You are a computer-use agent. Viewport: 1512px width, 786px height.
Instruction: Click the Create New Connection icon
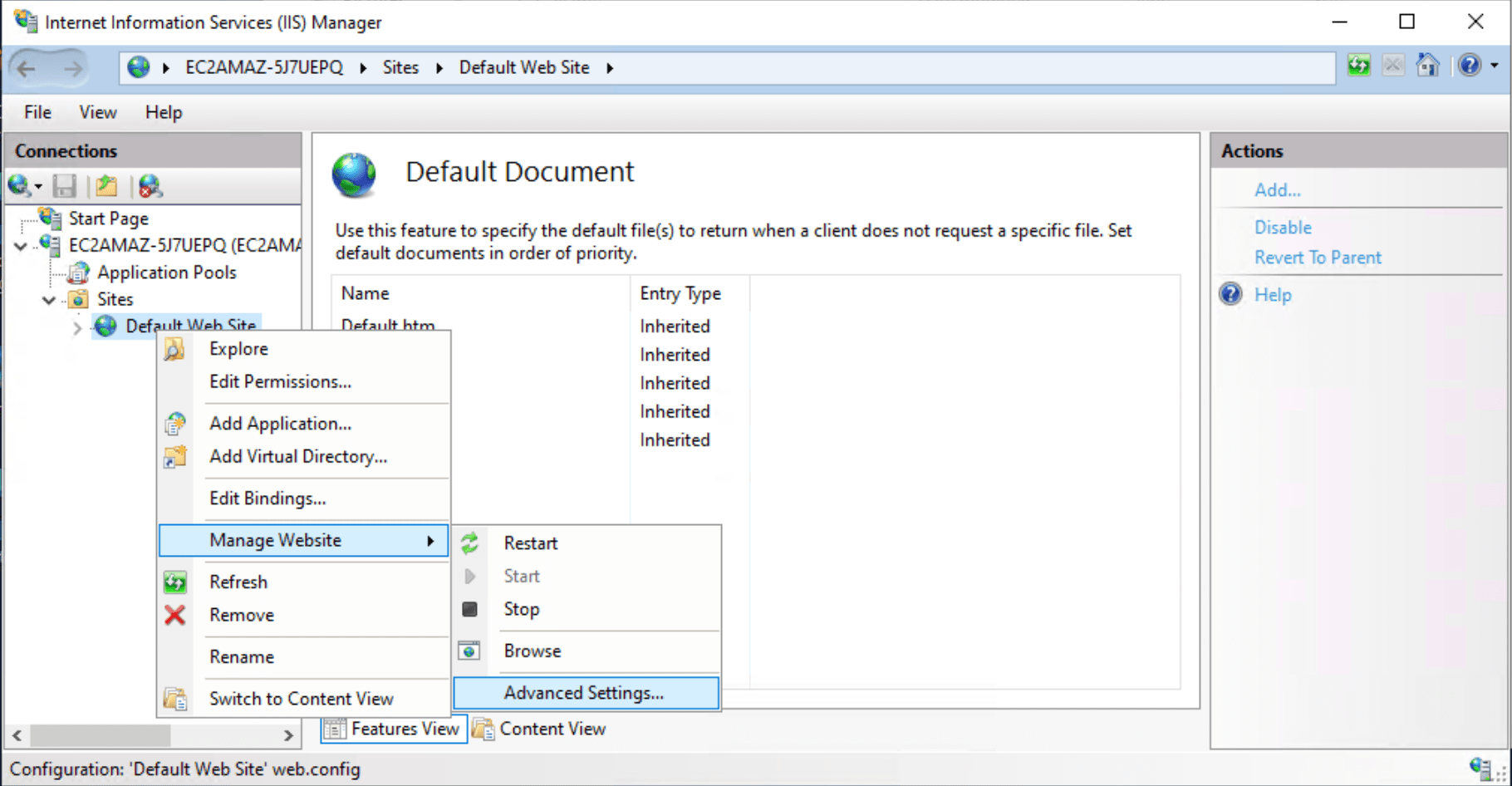coord(18,186)
